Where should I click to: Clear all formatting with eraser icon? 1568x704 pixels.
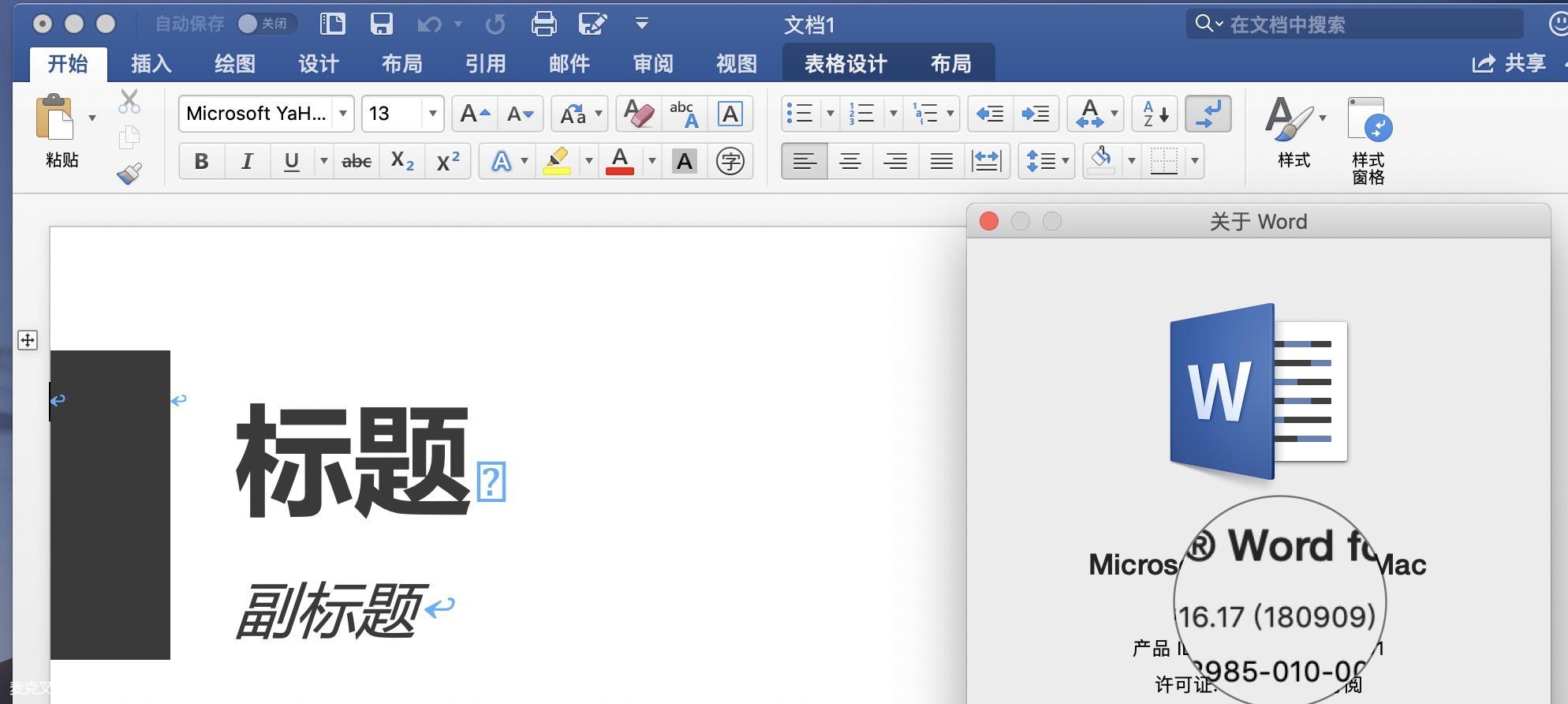(639, 114)
